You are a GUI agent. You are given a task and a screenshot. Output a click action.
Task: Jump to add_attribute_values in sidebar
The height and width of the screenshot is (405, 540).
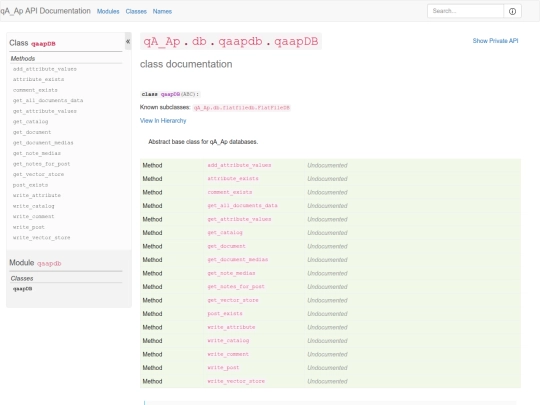(x=45, y=69)
